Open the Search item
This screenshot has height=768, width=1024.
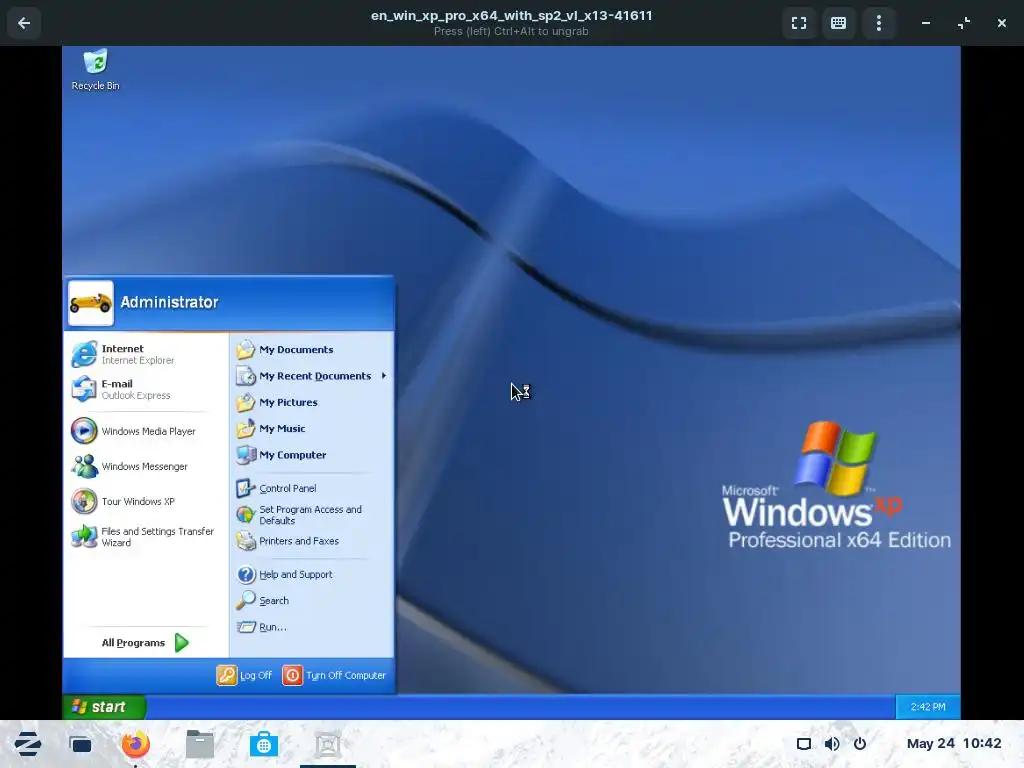[312, 600]
